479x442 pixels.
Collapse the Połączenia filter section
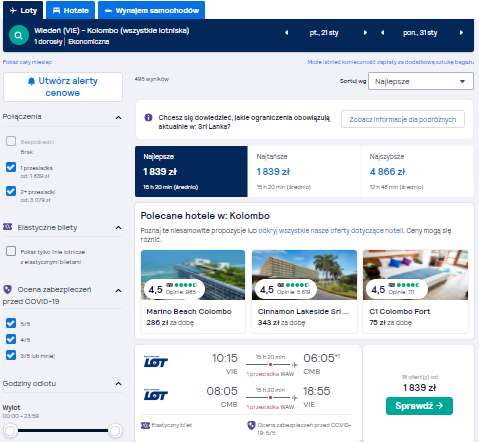point(118,117)
